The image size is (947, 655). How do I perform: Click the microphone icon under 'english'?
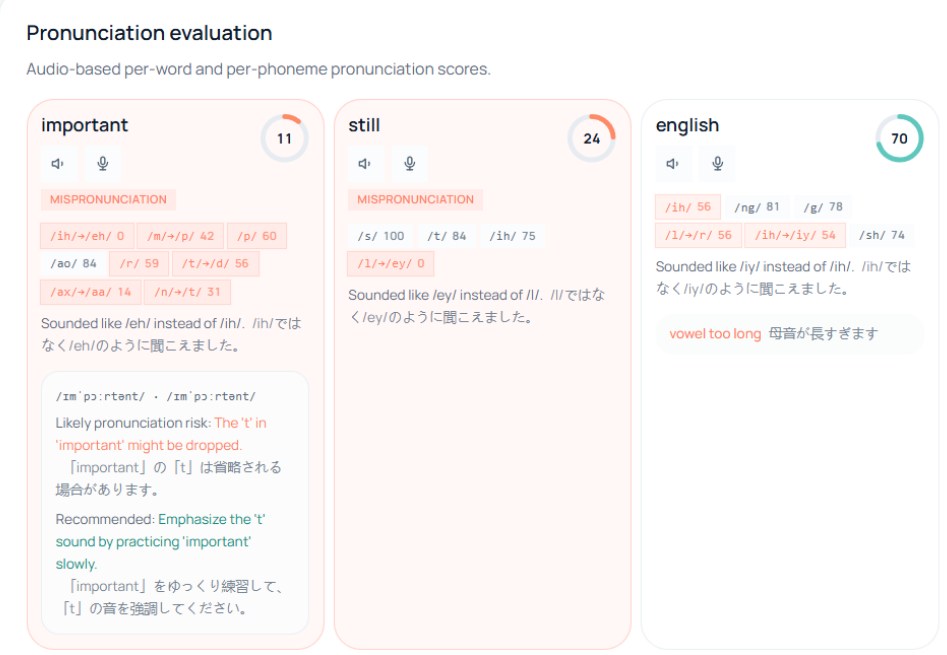pyautogui.click(x=717, y=164)
